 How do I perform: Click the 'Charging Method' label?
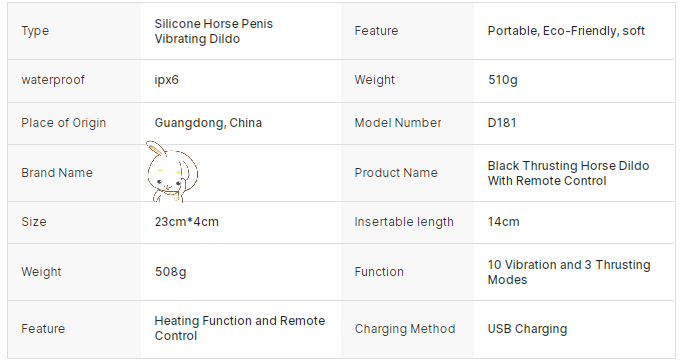[x=405, y=329]
